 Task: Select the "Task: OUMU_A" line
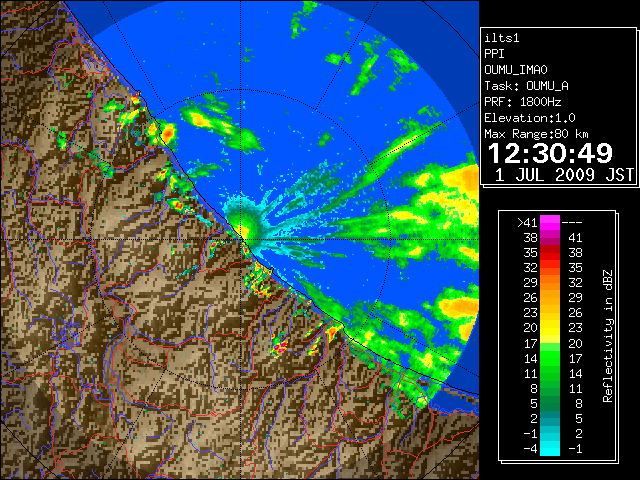pyautogui.click(x=527, y=86)
